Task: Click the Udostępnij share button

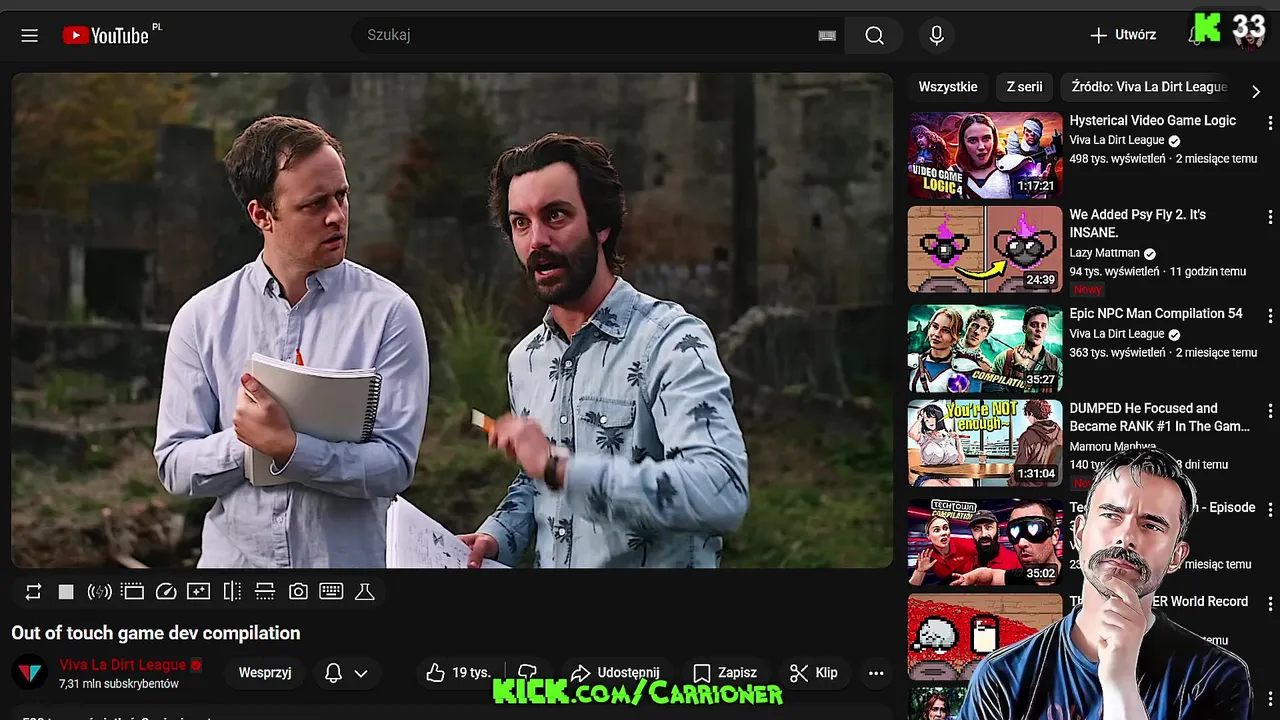Action: 615,673
